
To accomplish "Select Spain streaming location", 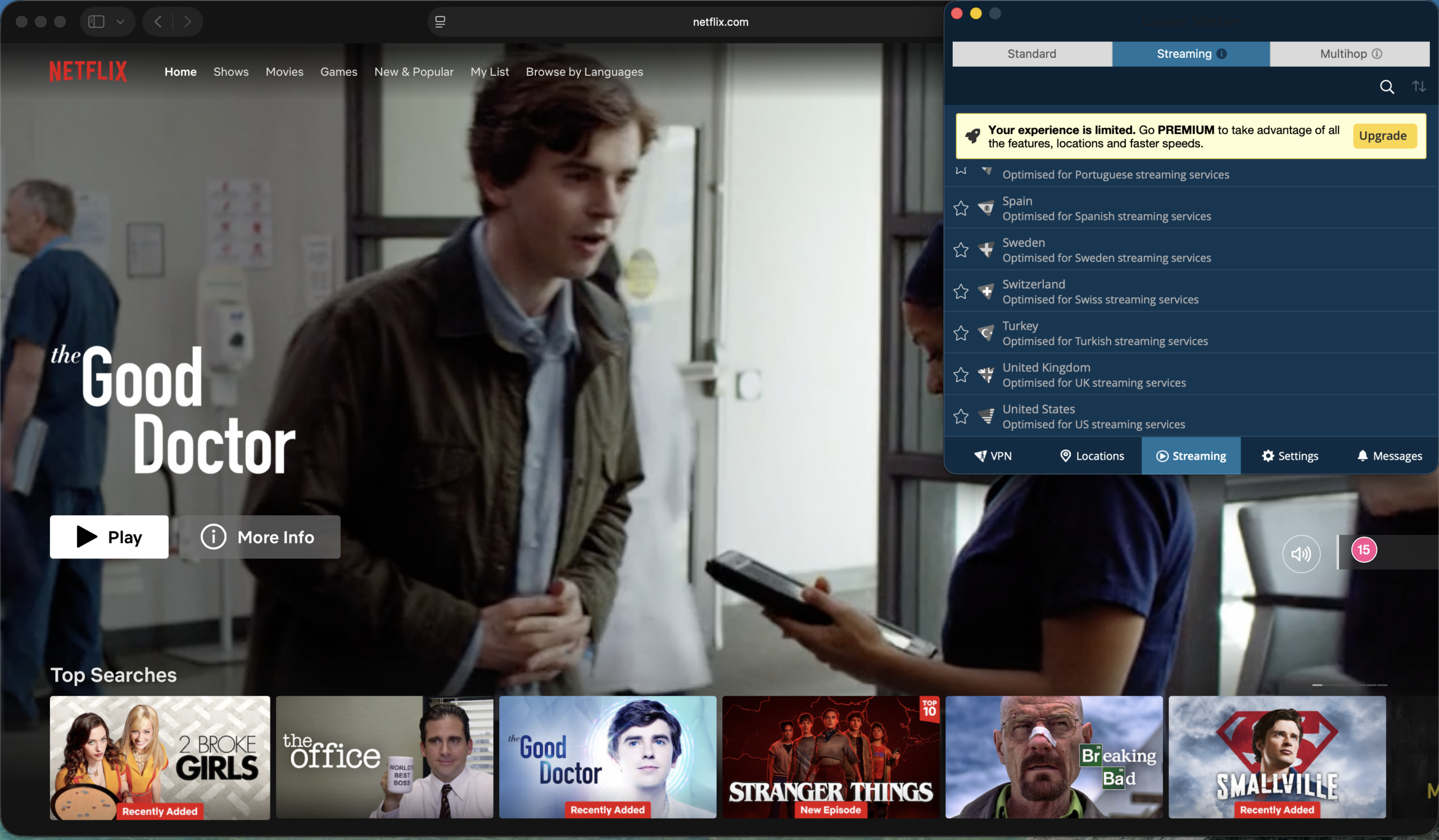I will click(1191, 208).
